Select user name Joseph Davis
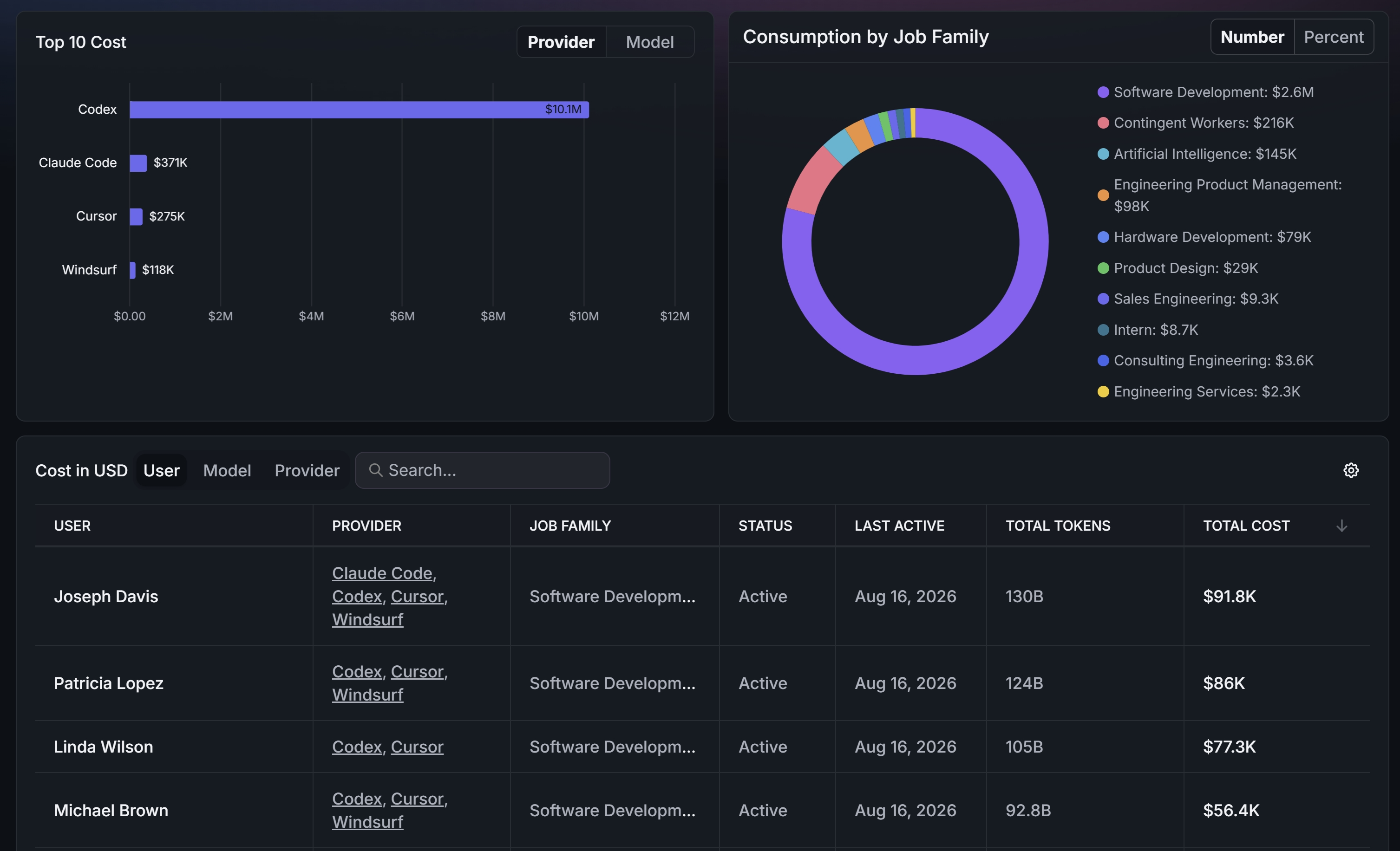The width and height of the screenshot is (1400, 851). [x=106, y=597]
